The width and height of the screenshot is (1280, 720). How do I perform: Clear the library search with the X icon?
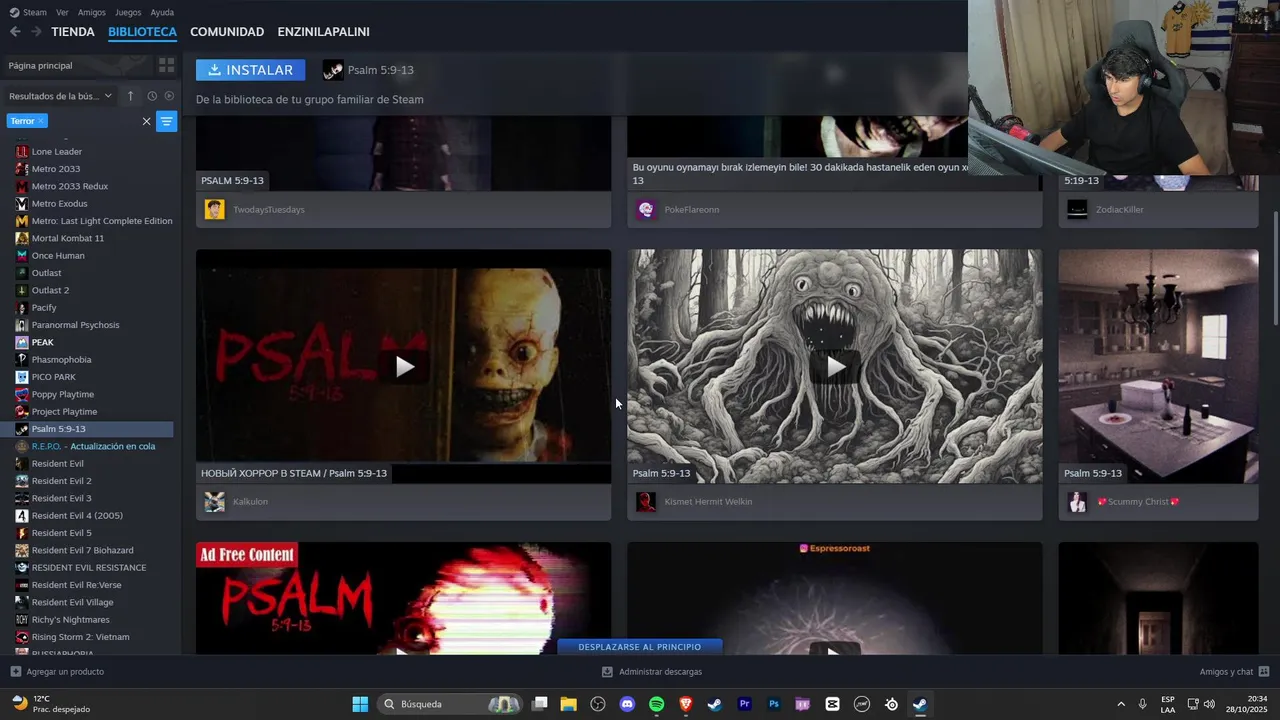pyautogui.click(x=146, y=121)
